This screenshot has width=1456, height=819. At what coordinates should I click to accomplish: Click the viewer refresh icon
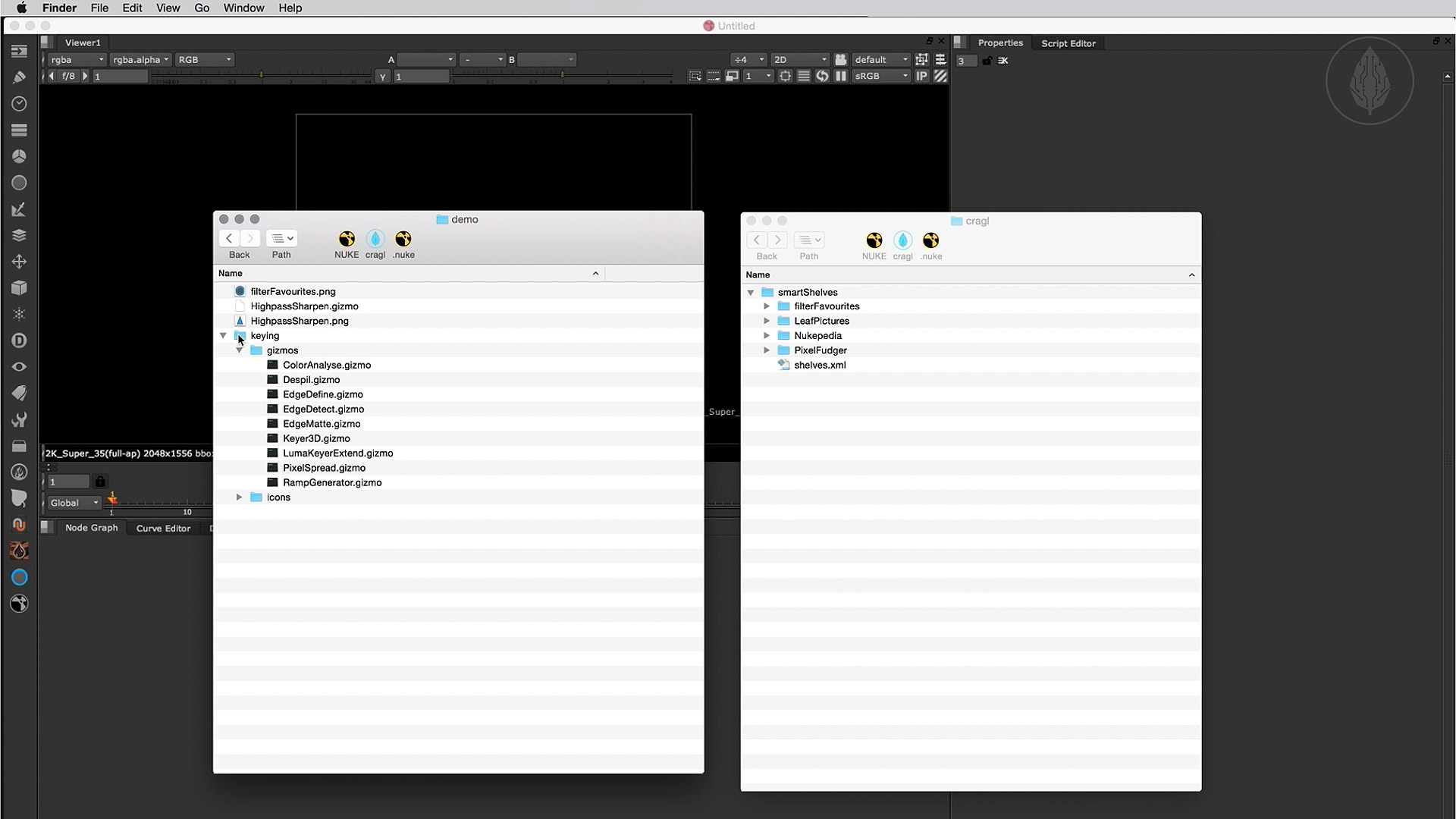pos(822,76)
